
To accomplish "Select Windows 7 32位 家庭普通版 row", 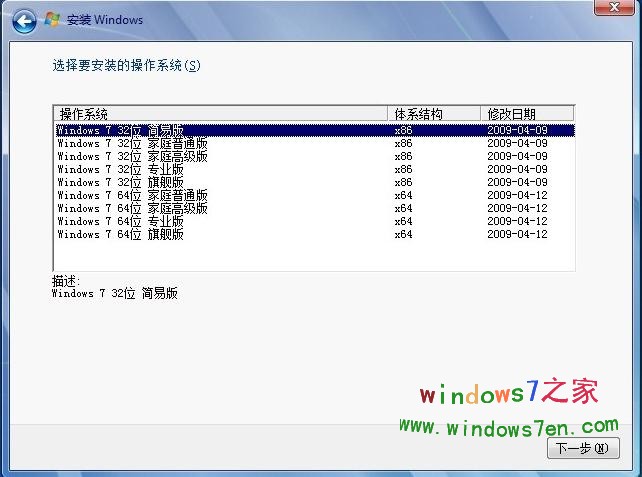I will click(315, 143).
